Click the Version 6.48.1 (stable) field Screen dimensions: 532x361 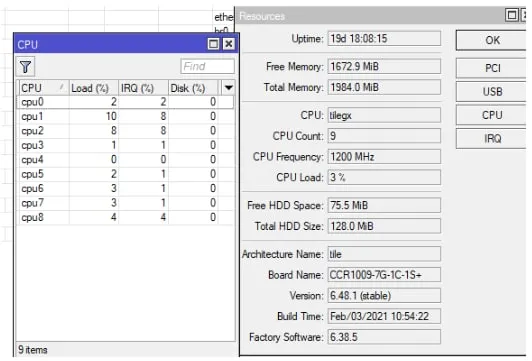[384, 296]
